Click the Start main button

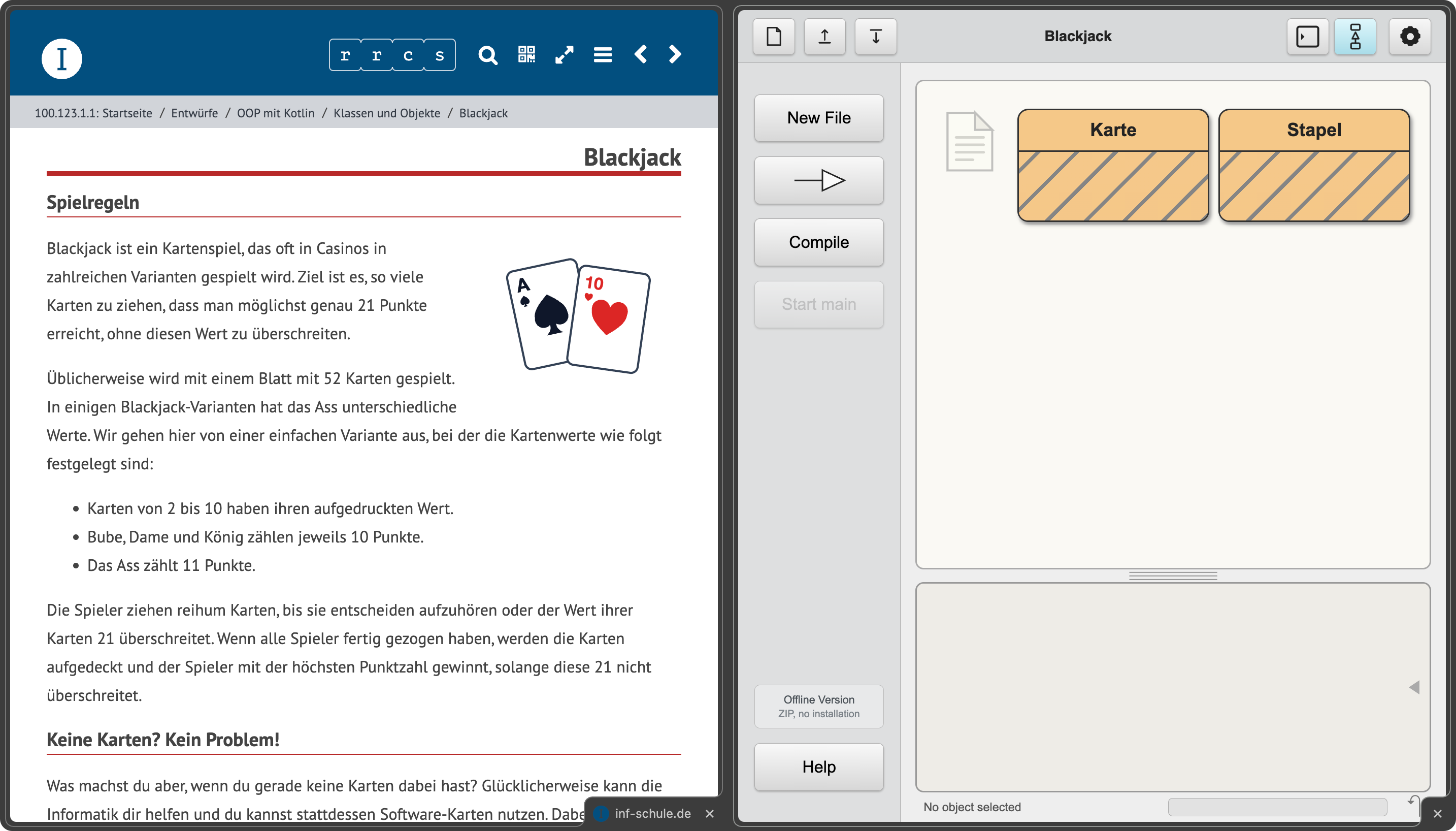point(819,304)
